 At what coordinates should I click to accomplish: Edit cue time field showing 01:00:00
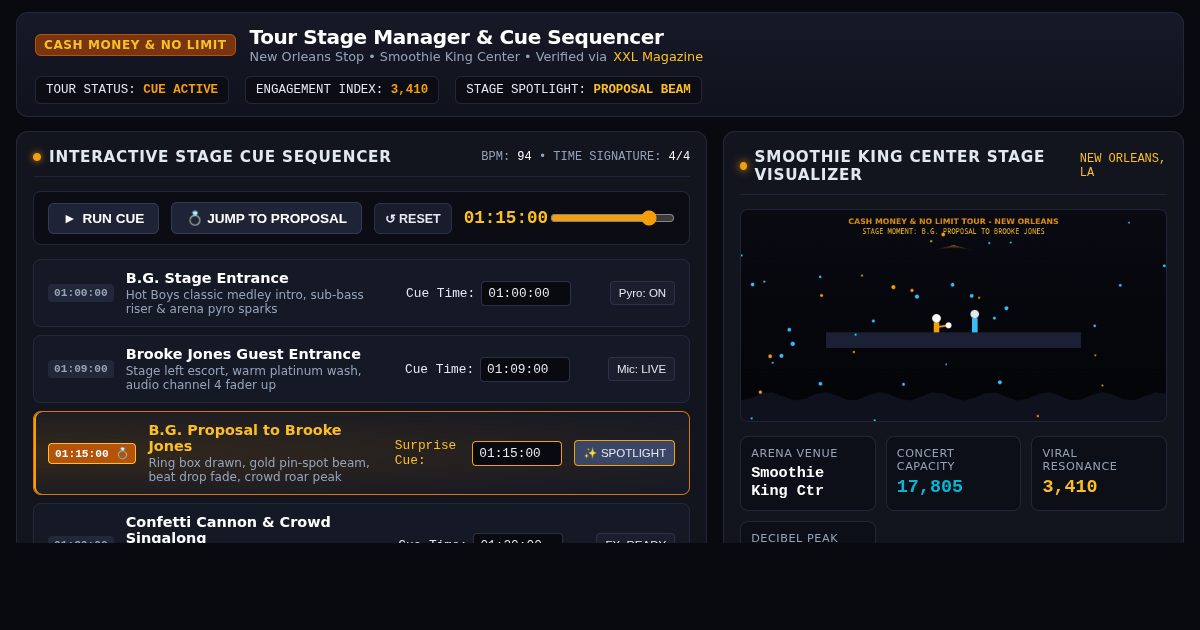tap(526, 293)
